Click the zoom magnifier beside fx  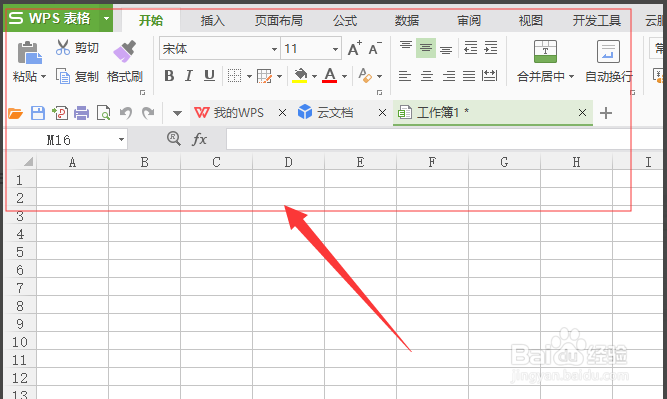click(x=174, y=138)
